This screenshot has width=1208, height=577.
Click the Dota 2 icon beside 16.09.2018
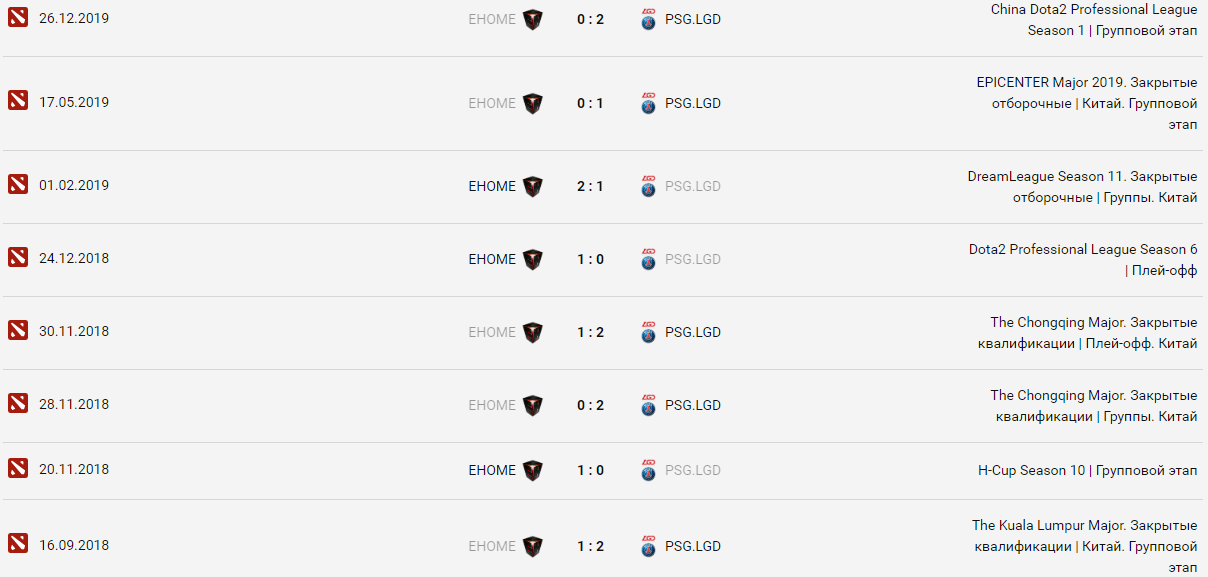(x=18, y=545)
